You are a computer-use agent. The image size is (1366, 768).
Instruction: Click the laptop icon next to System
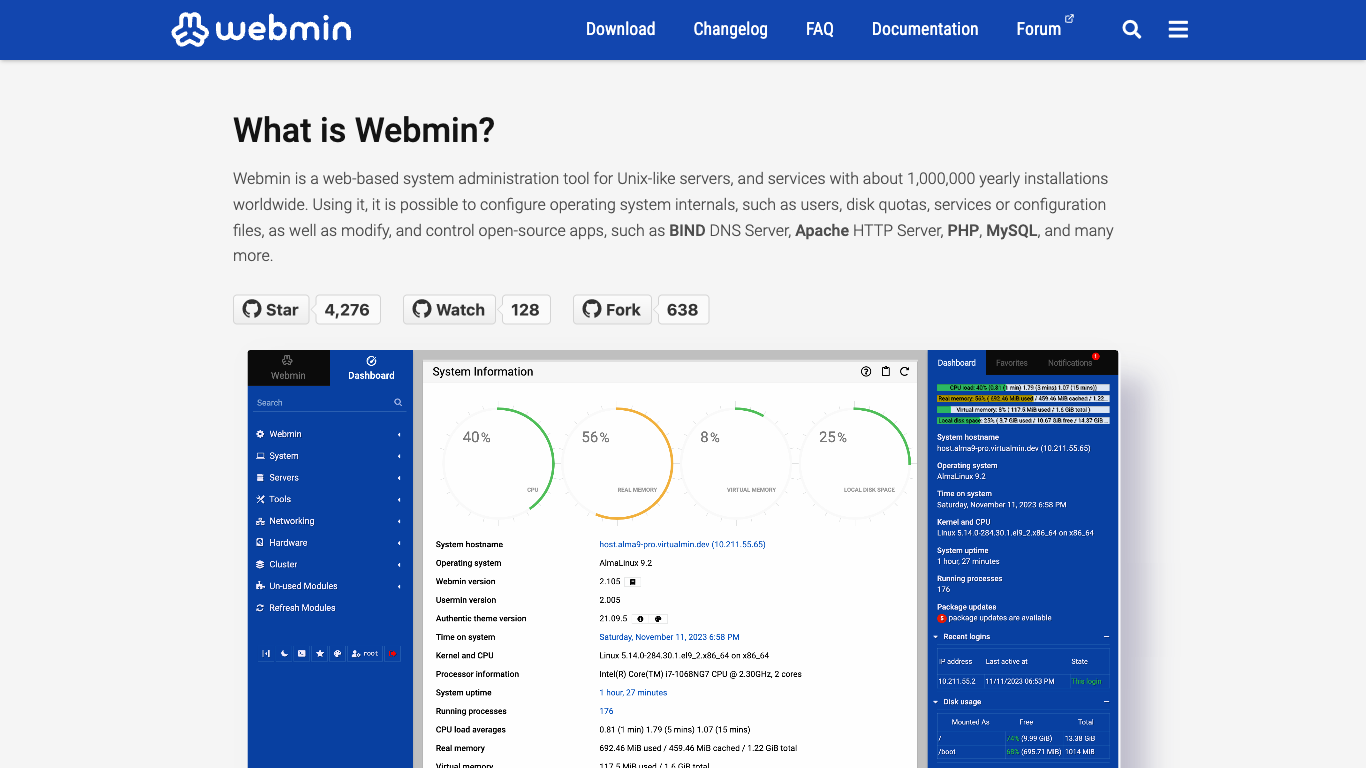(x=260, y=456)
